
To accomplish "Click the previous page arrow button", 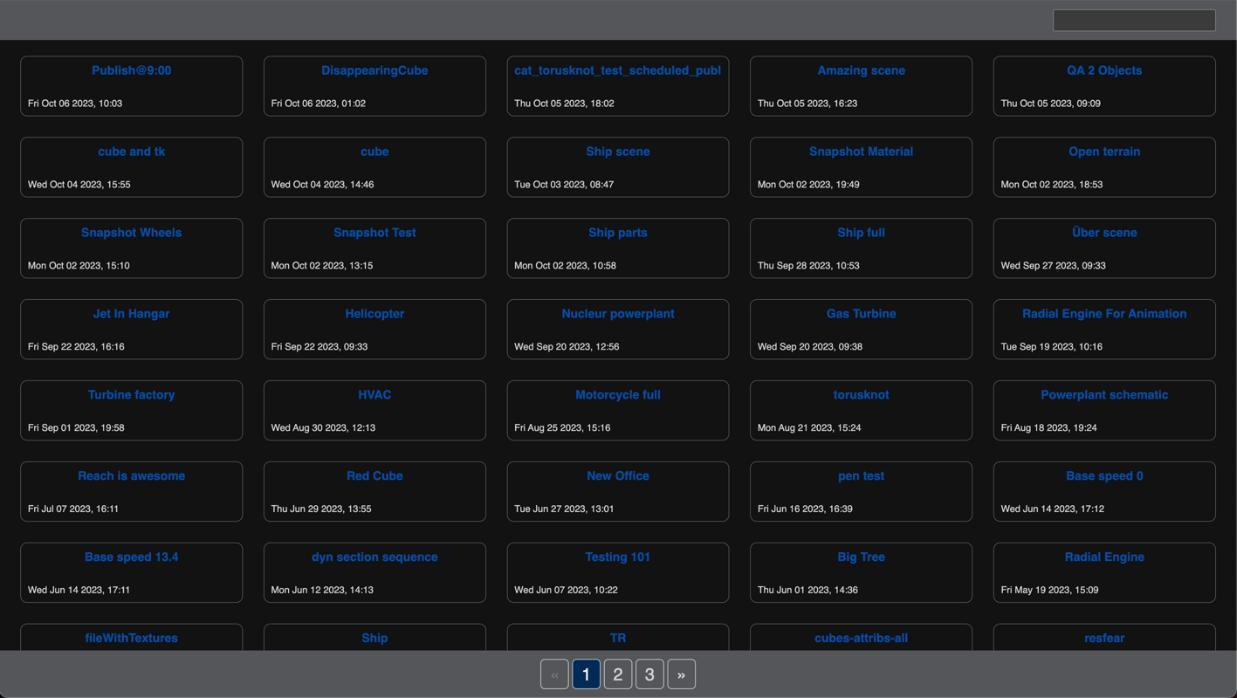I will (x=554, y=674).
